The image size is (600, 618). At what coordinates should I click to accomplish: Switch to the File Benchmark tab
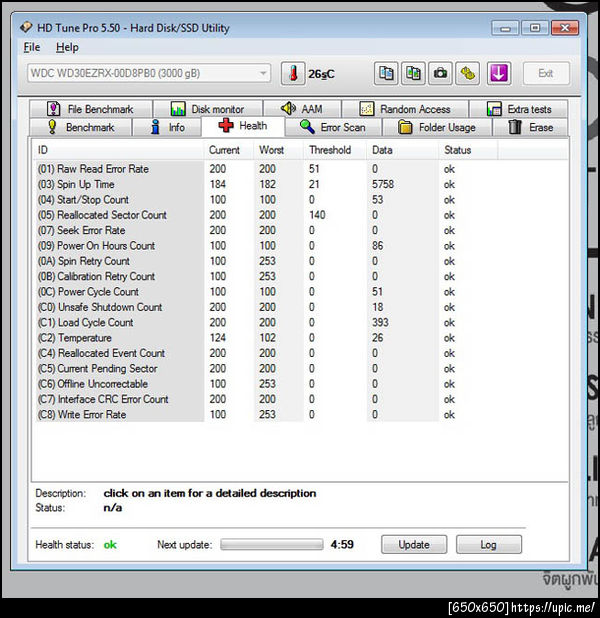point(90,109)
